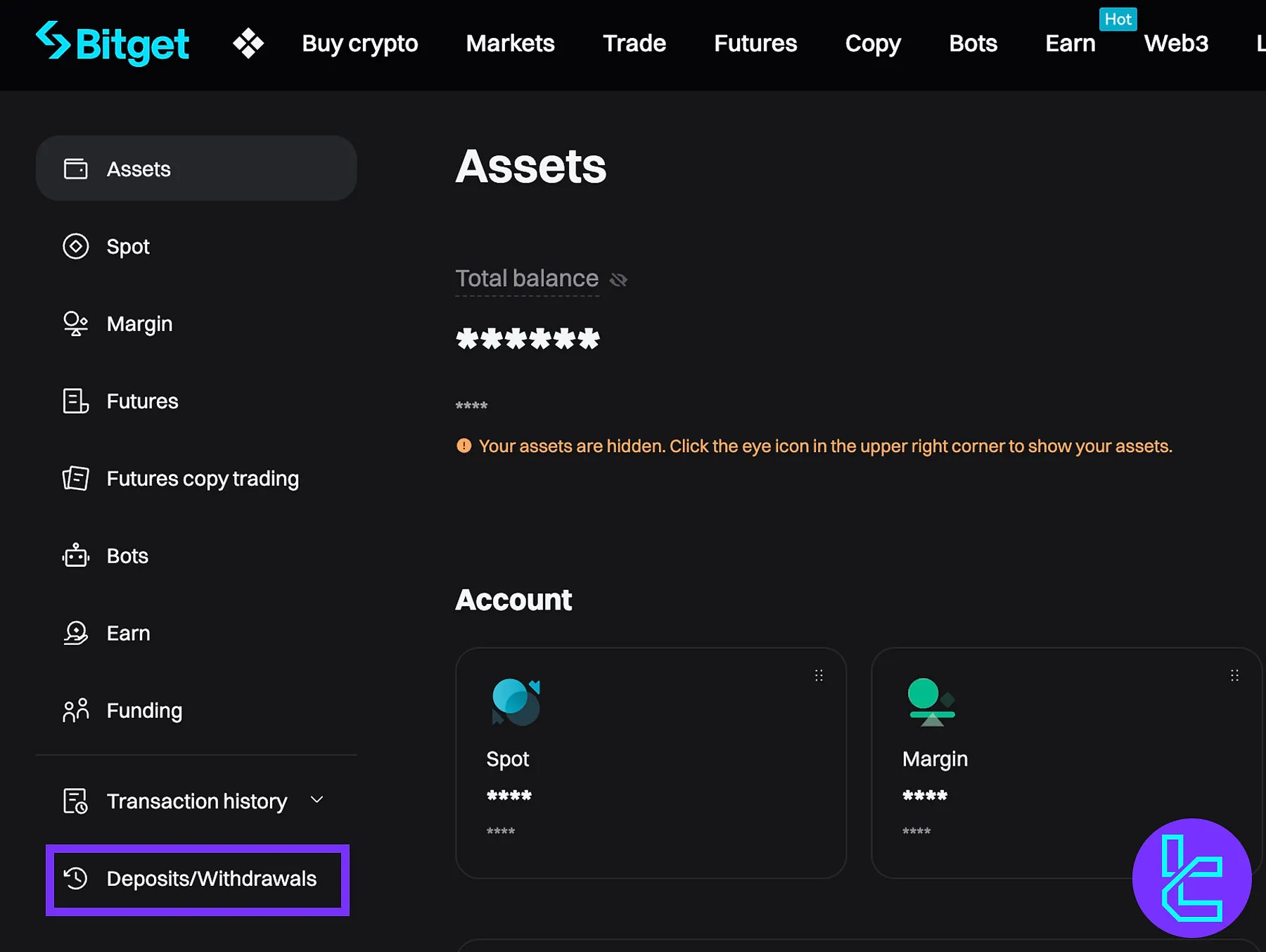The width and height of the screenshot is (1266, 952).
Task: Open Transaction history in sidebar
Action: [197, 802]
